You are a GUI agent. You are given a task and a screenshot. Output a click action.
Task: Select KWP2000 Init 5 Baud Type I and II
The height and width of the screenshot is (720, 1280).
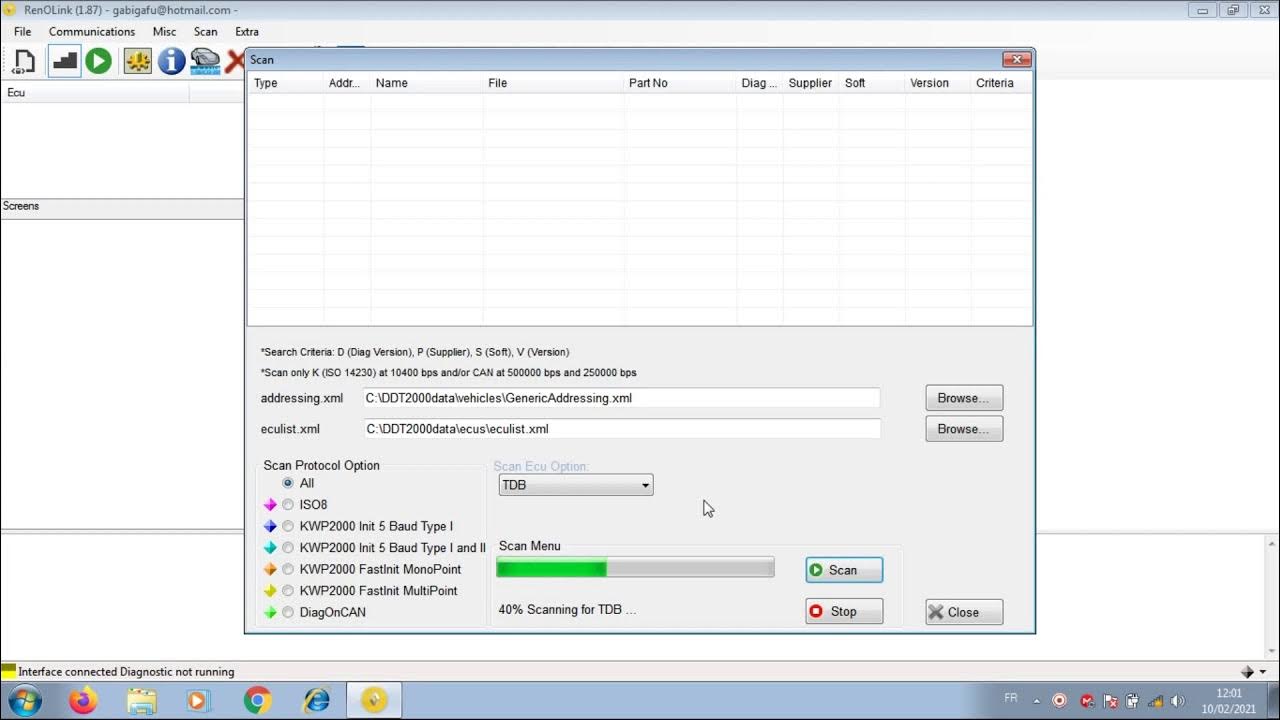(x=288, y=548)
